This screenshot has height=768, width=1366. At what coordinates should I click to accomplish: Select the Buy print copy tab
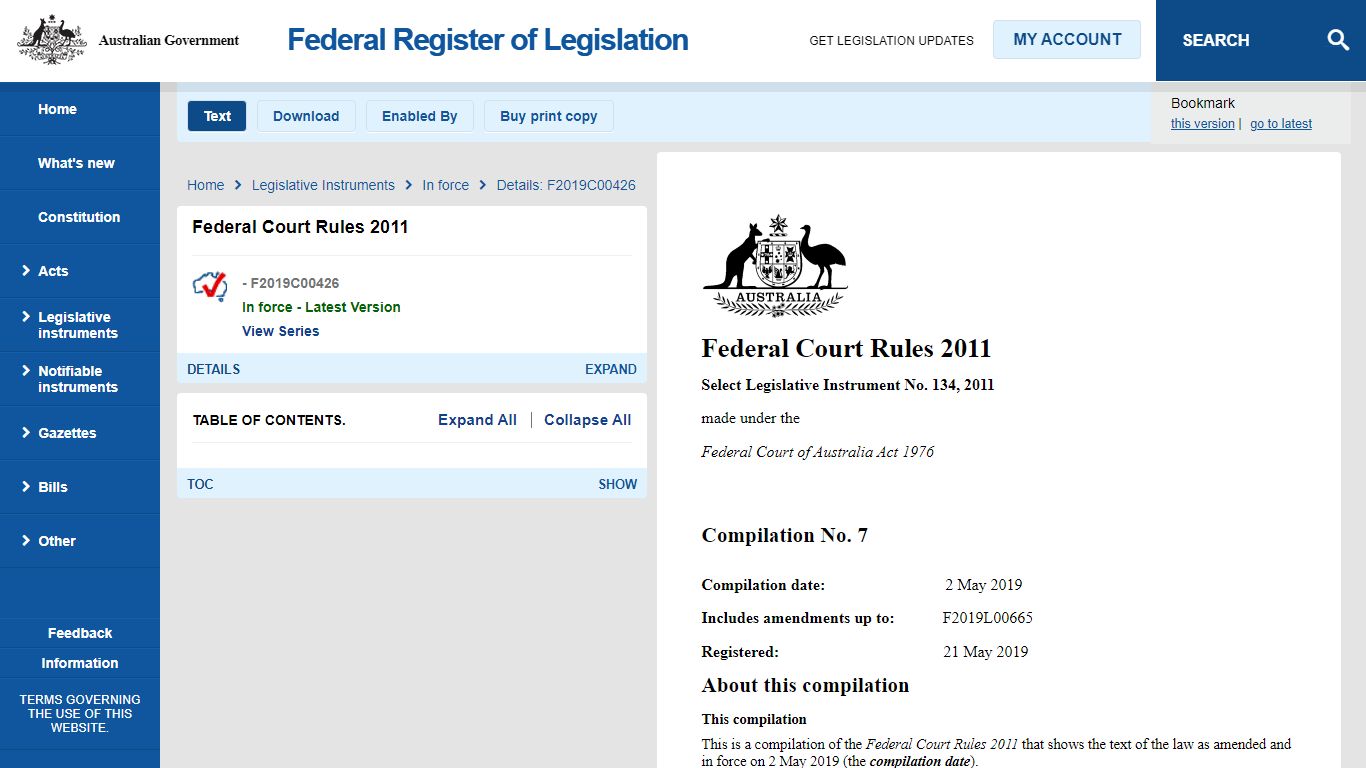549,116
